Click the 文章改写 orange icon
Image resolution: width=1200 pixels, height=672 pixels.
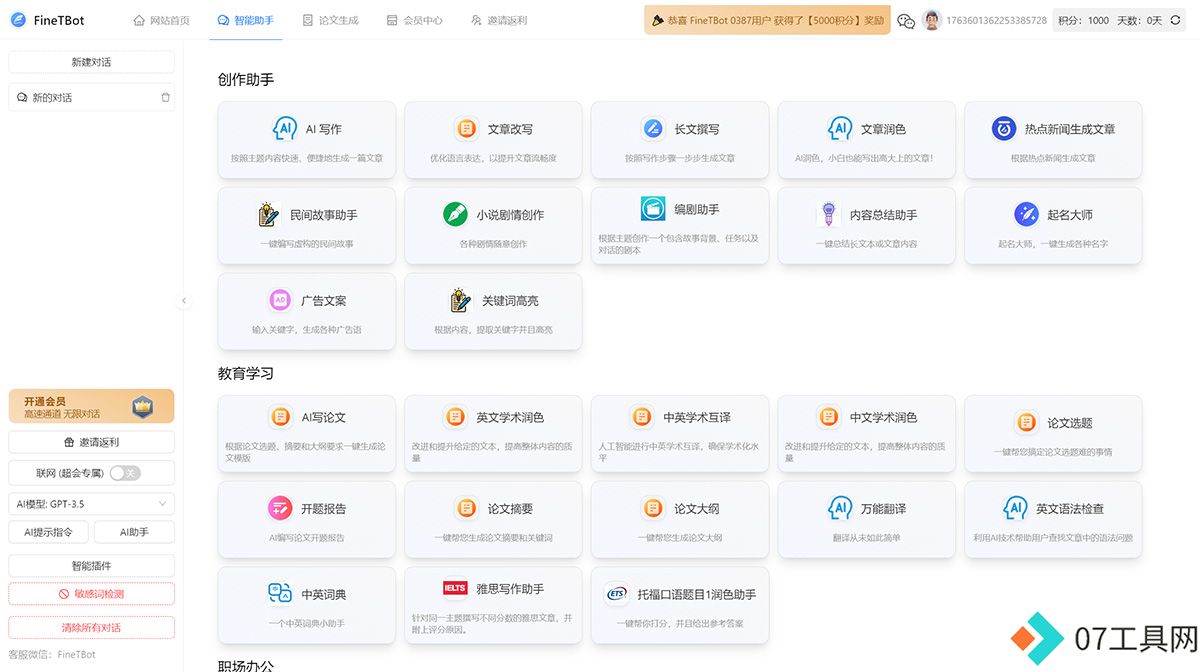click(466, 128)
